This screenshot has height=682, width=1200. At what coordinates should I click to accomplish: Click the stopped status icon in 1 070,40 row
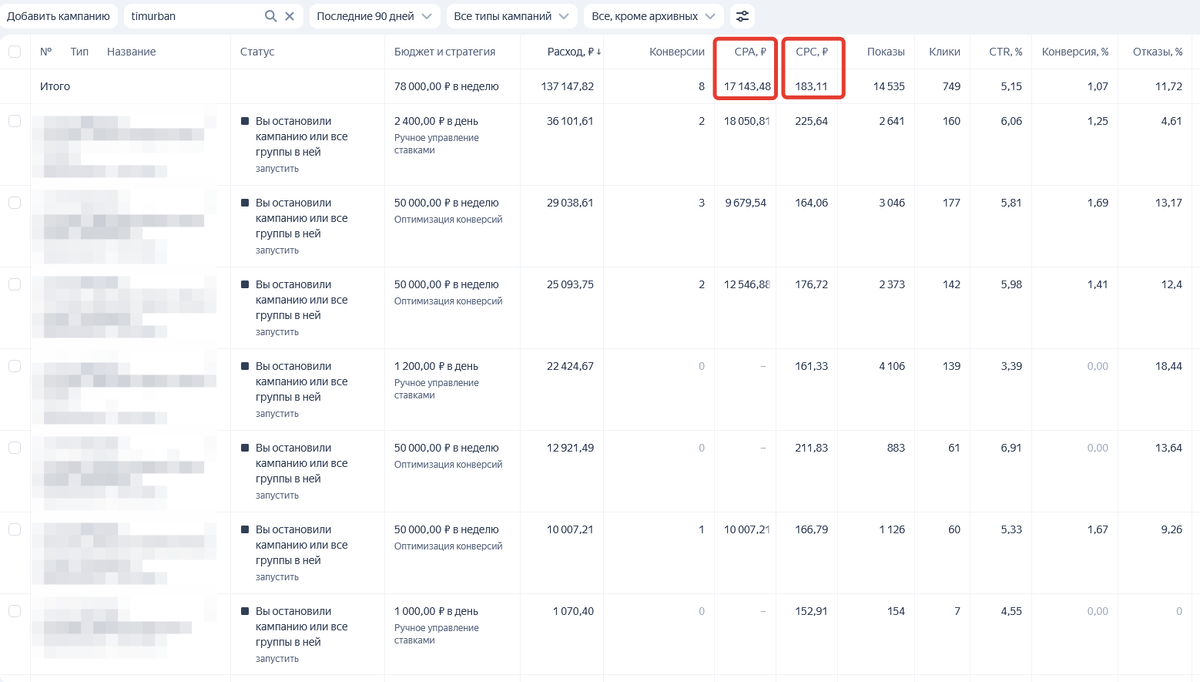(245, 611)
